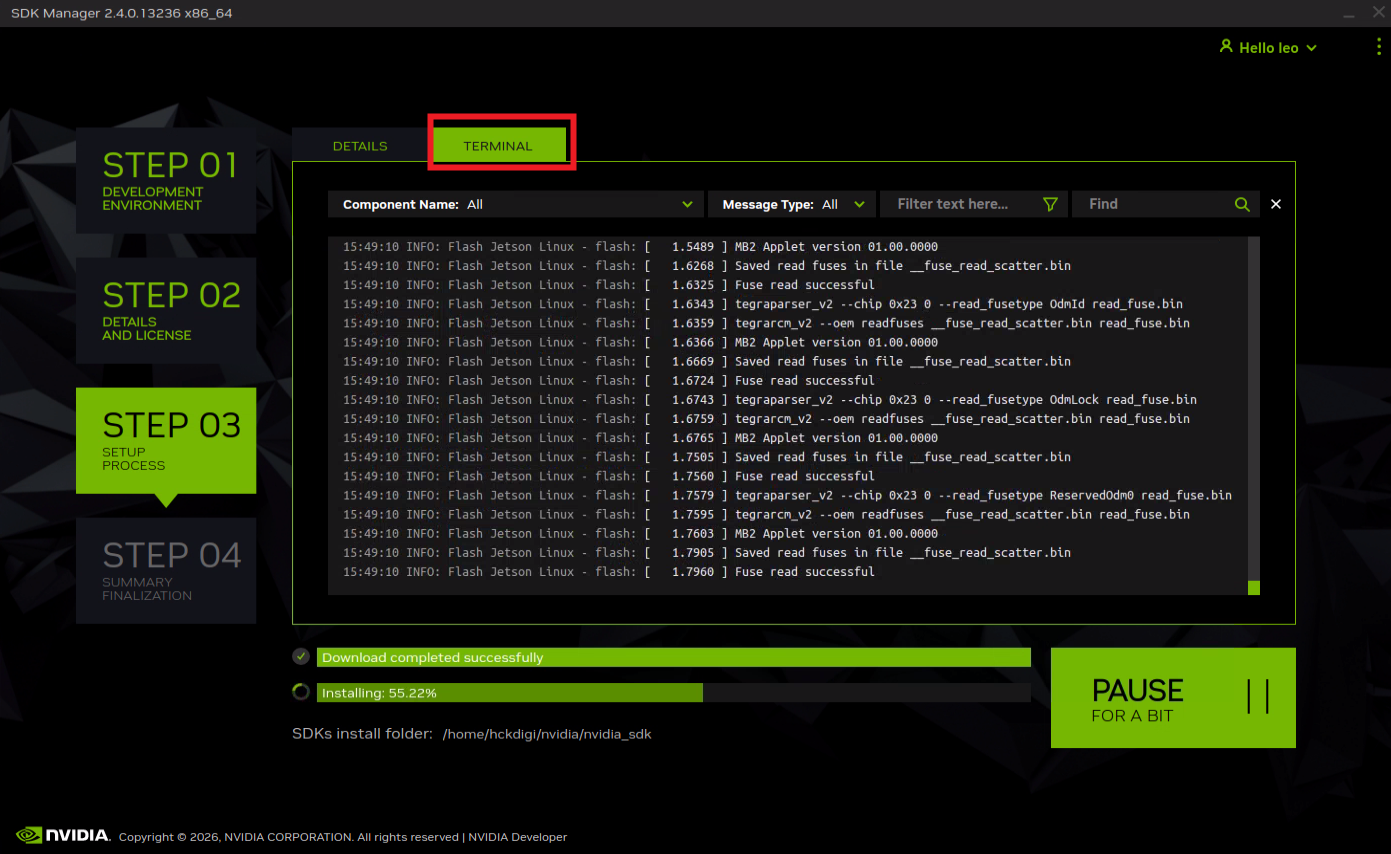Select the TERMINAL tab

[x=498, y=146]
